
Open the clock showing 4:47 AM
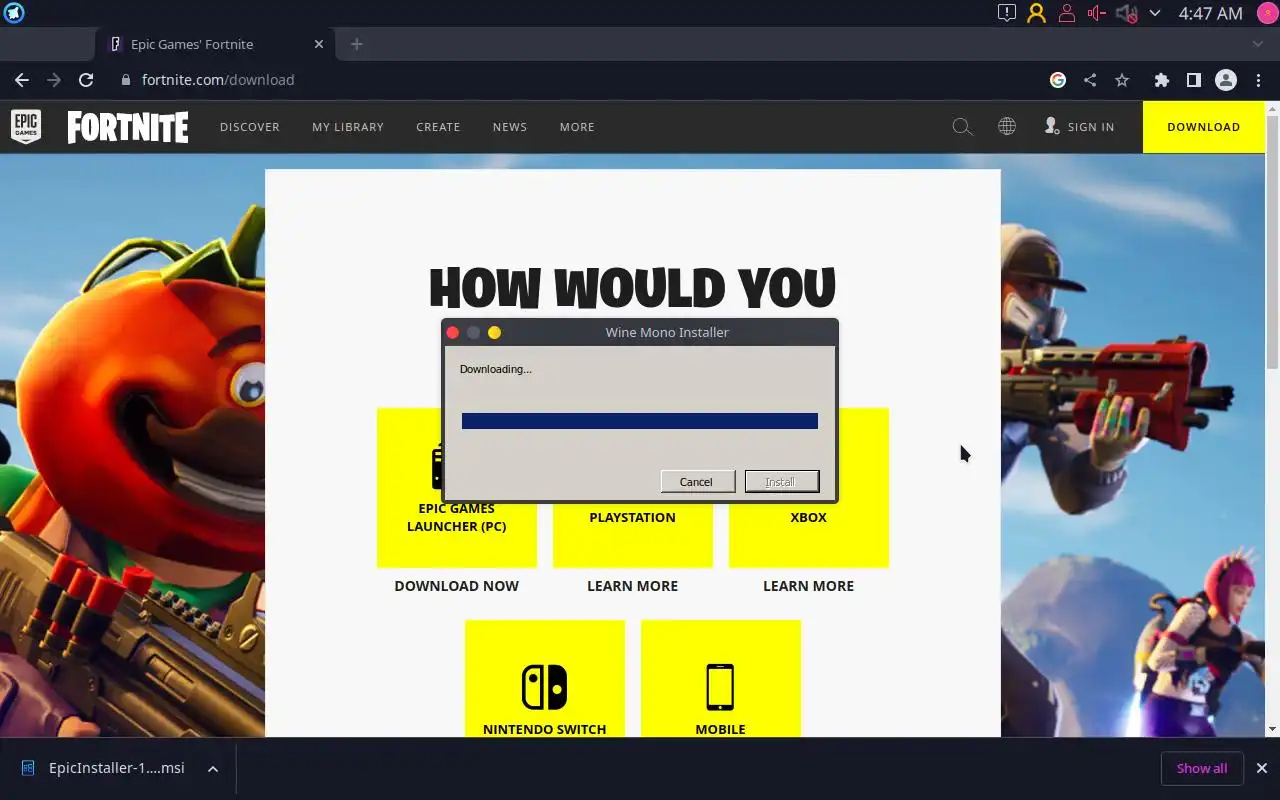click(x=1210, y=13)
